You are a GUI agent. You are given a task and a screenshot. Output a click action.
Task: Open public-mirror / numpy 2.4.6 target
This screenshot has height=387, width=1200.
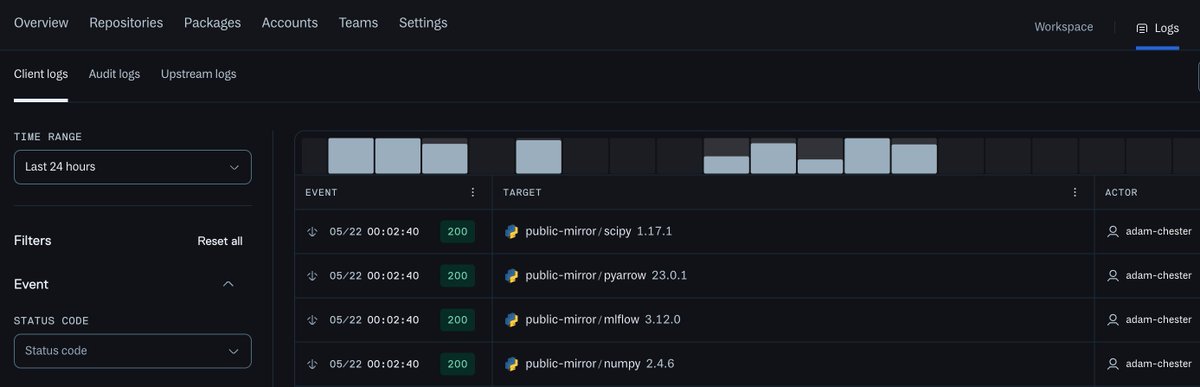tap(600, 364)
